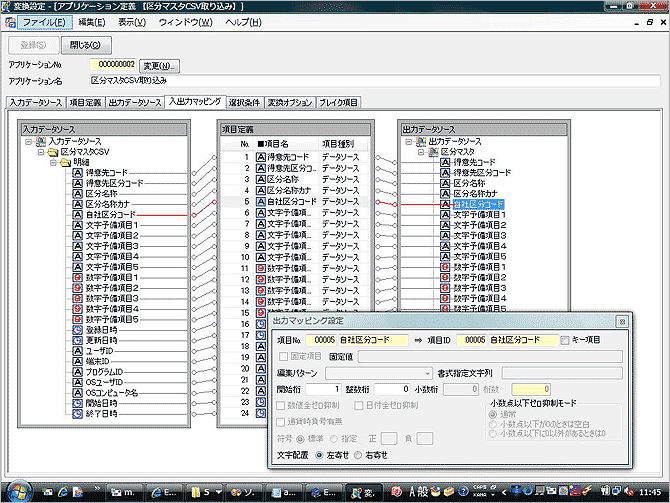The height and width of the screenshot is (503, 670).
Task: Open the ヘルプ(H) menu
Action: click(243, 22)
